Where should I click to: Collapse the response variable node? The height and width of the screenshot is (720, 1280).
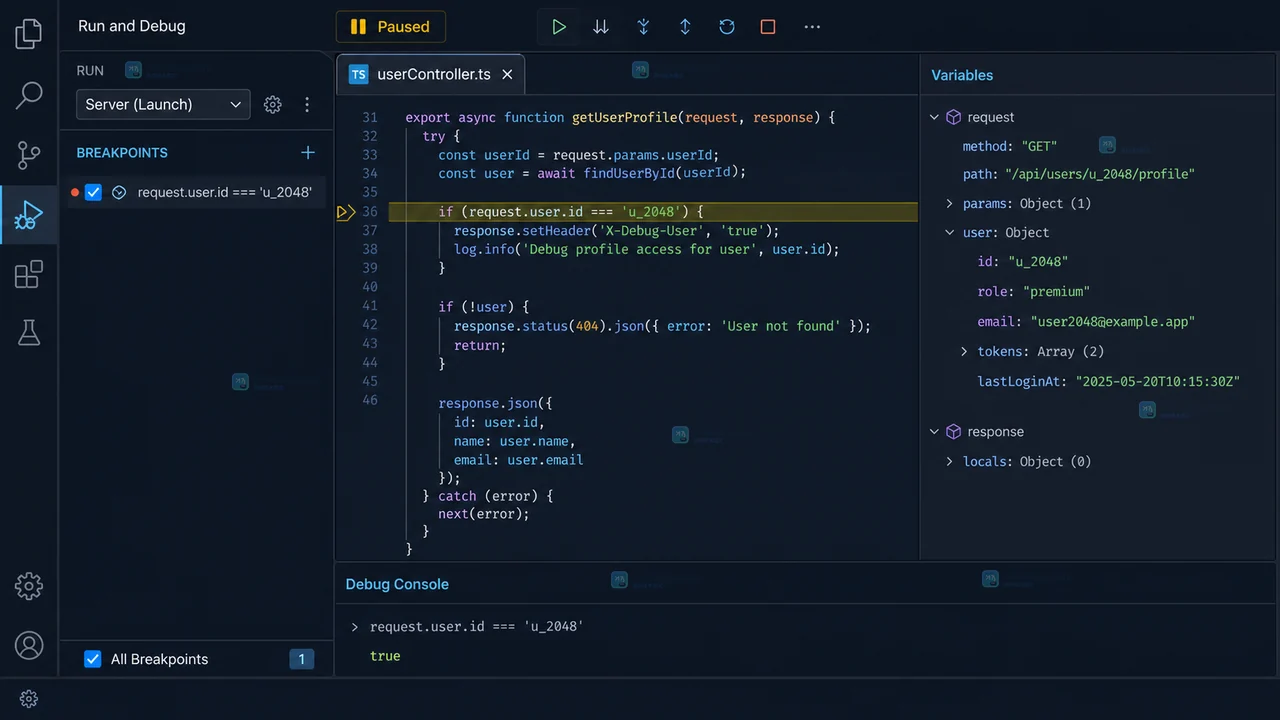coord(935,432)
